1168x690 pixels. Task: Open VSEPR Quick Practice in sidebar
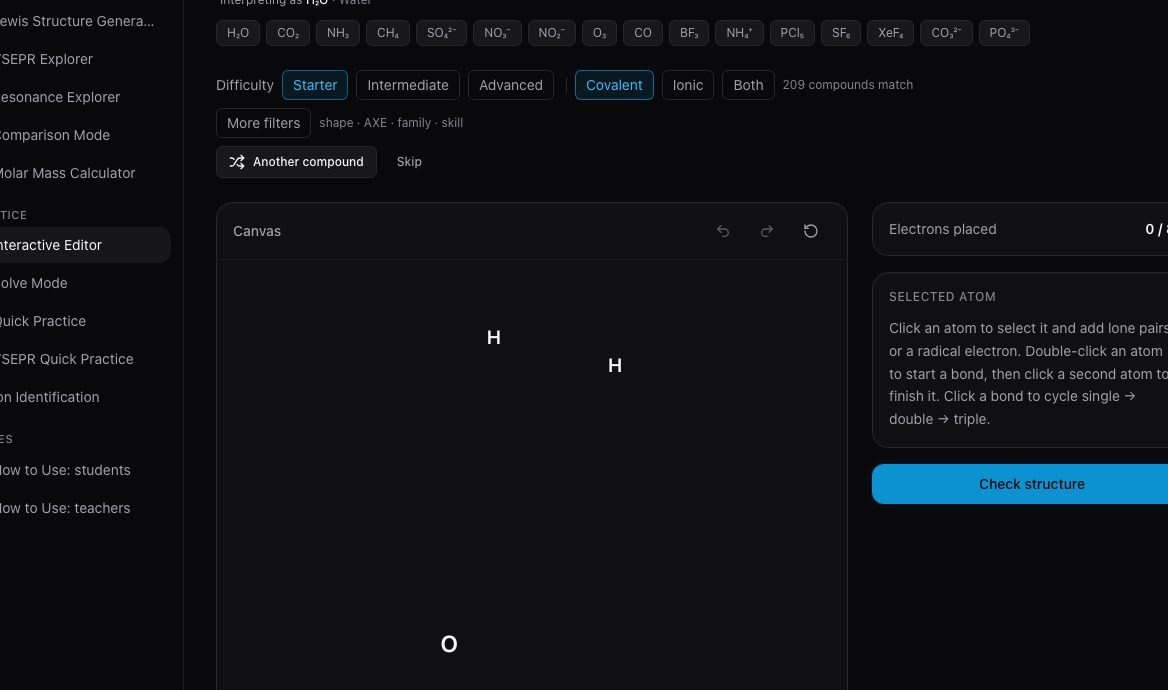(x=66, y=359)
